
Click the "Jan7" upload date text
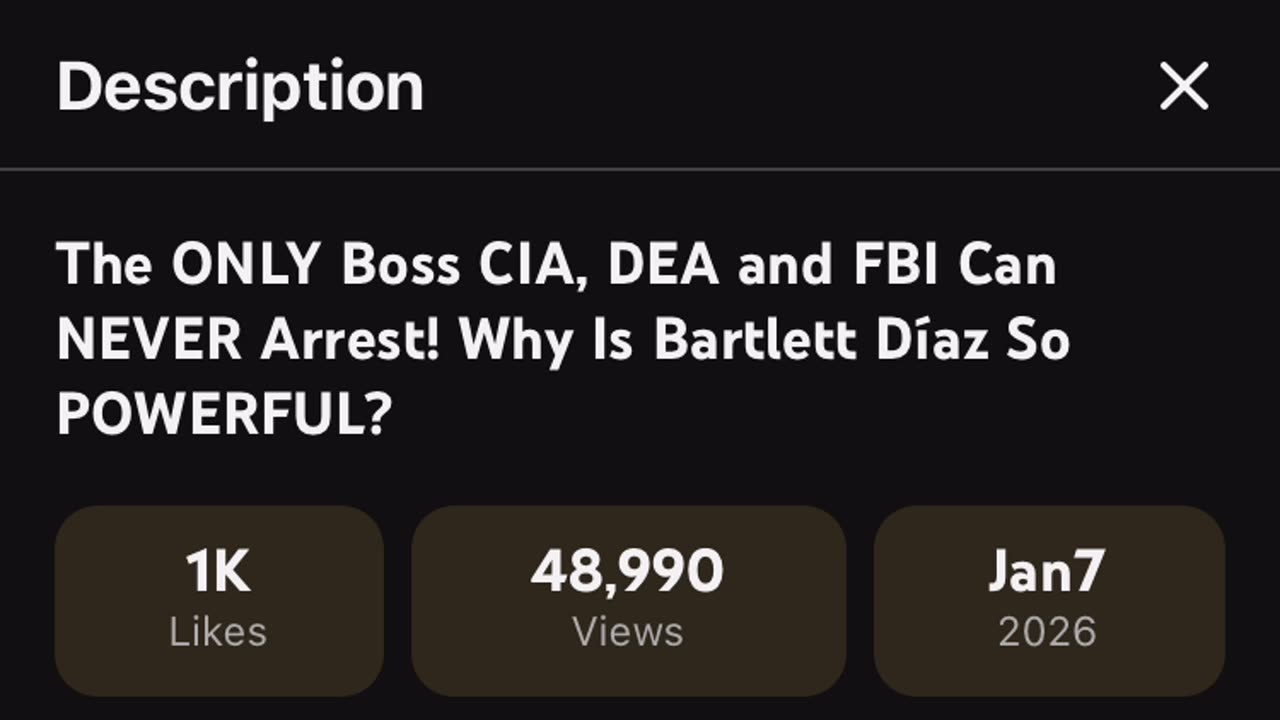1047,571
